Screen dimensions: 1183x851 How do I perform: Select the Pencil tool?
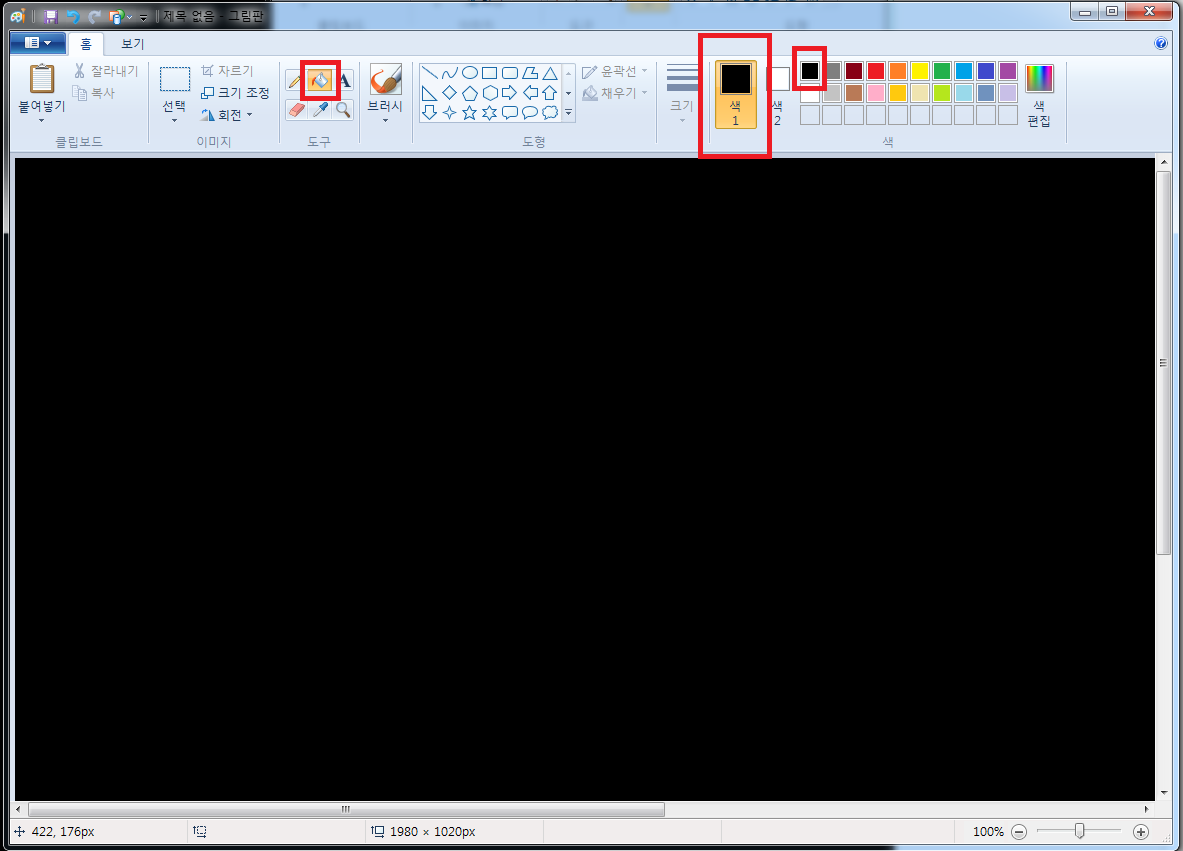295,79
